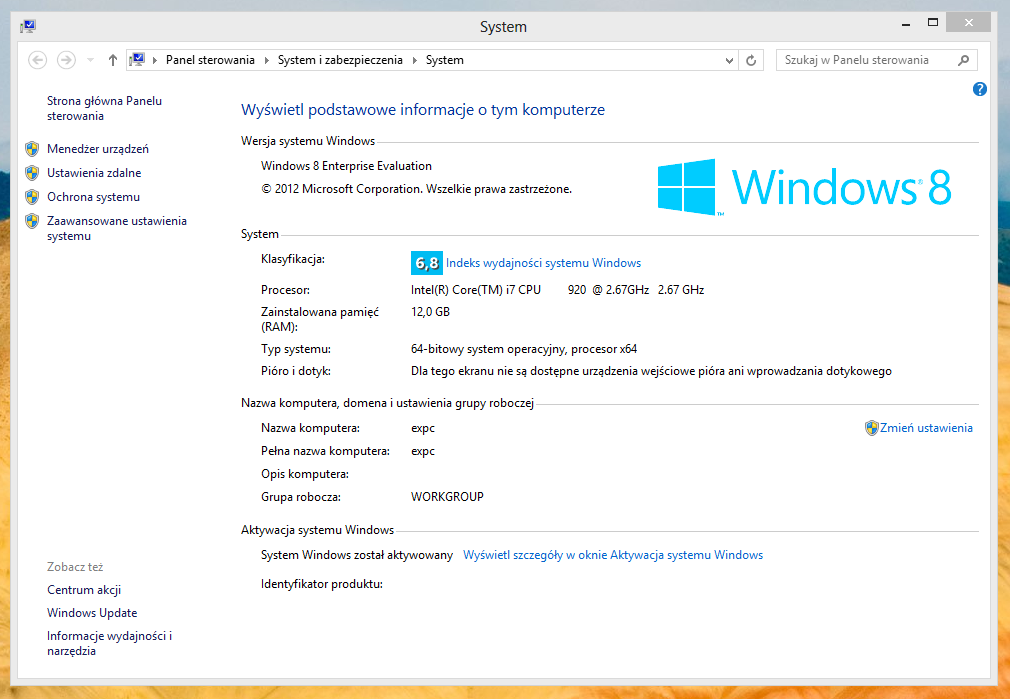Select System i zabezpieczenia breadcrumb

point(340,60)
